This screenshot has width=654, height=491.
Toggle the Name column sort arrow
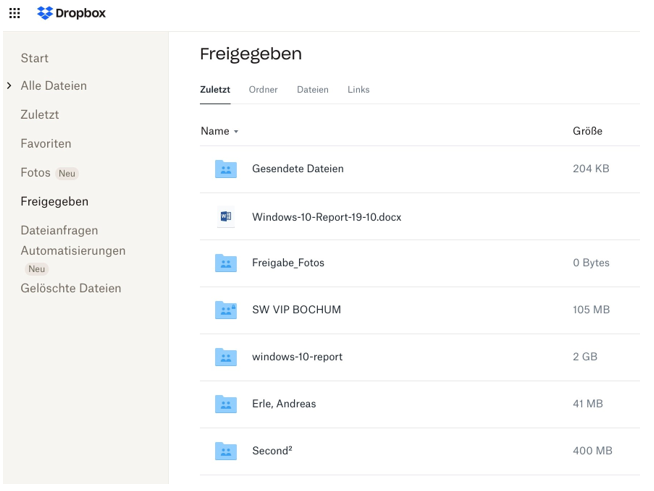[237, 132]
